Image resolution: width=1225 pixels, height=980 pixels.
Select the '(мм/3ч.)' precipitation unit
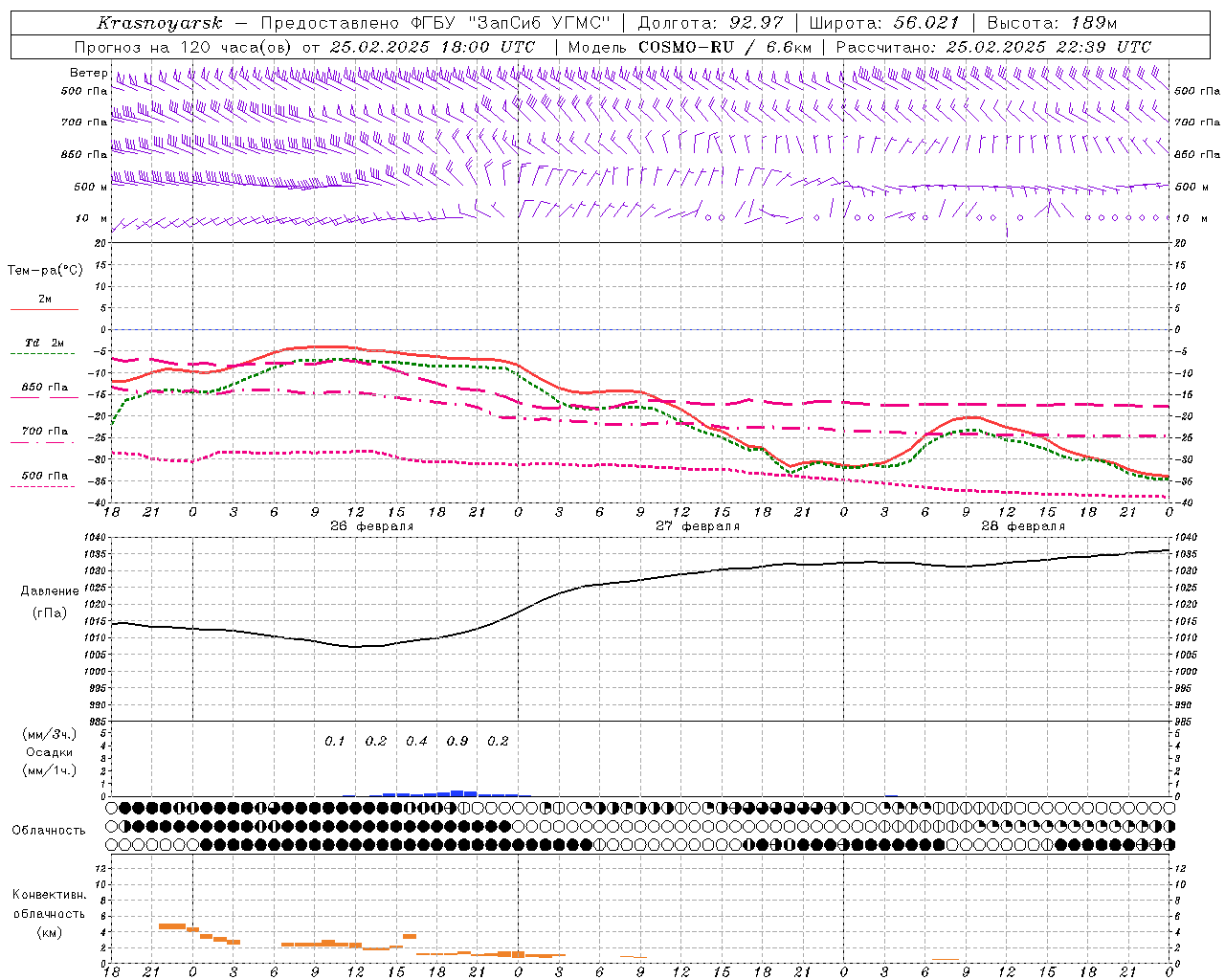point(50,734)
